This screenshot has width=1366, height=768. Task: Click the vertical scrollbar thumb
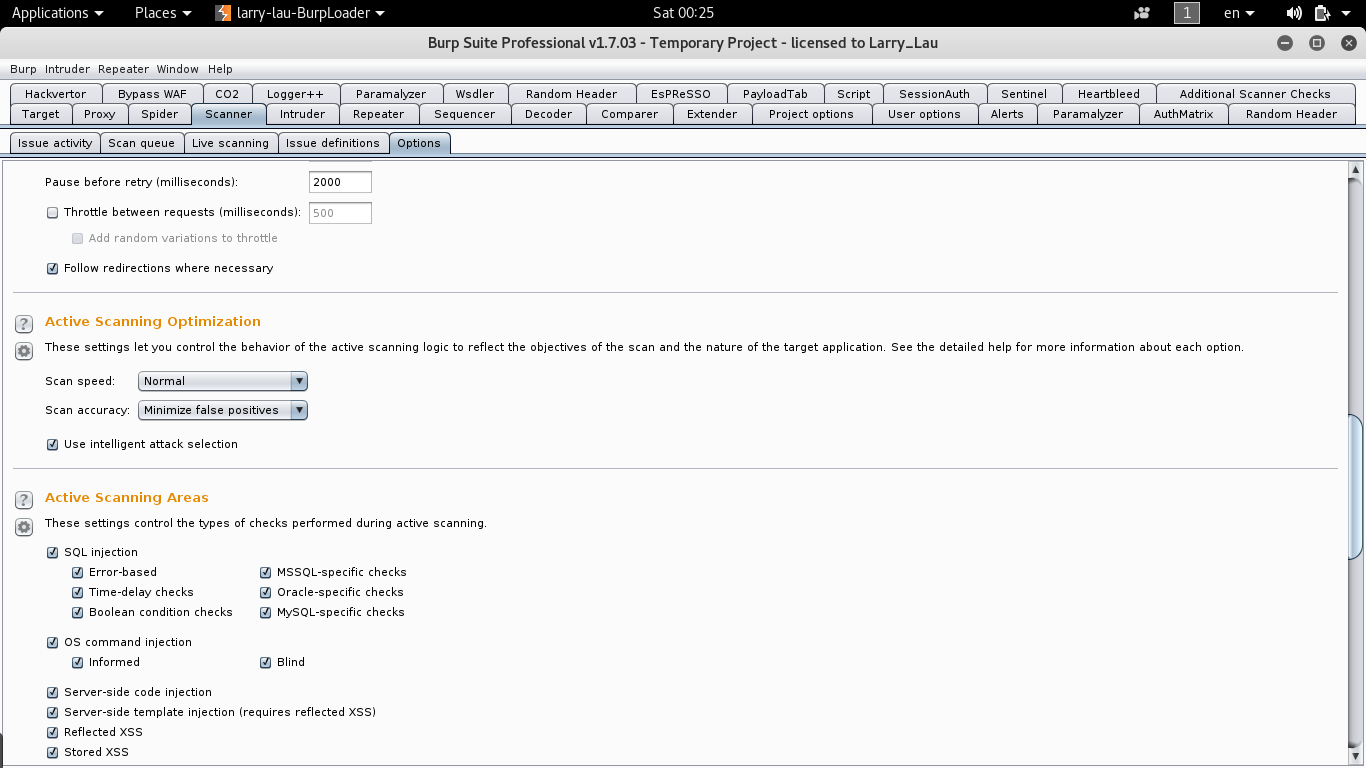click(1355, 485)
